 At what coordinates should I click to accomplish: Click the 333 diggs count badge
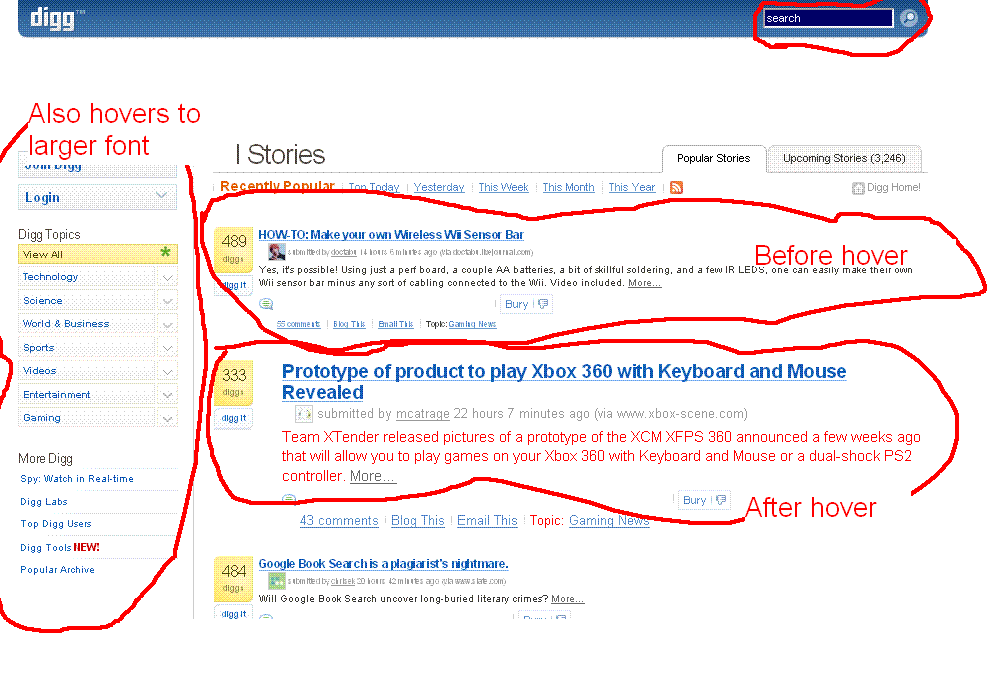[234, 381]
